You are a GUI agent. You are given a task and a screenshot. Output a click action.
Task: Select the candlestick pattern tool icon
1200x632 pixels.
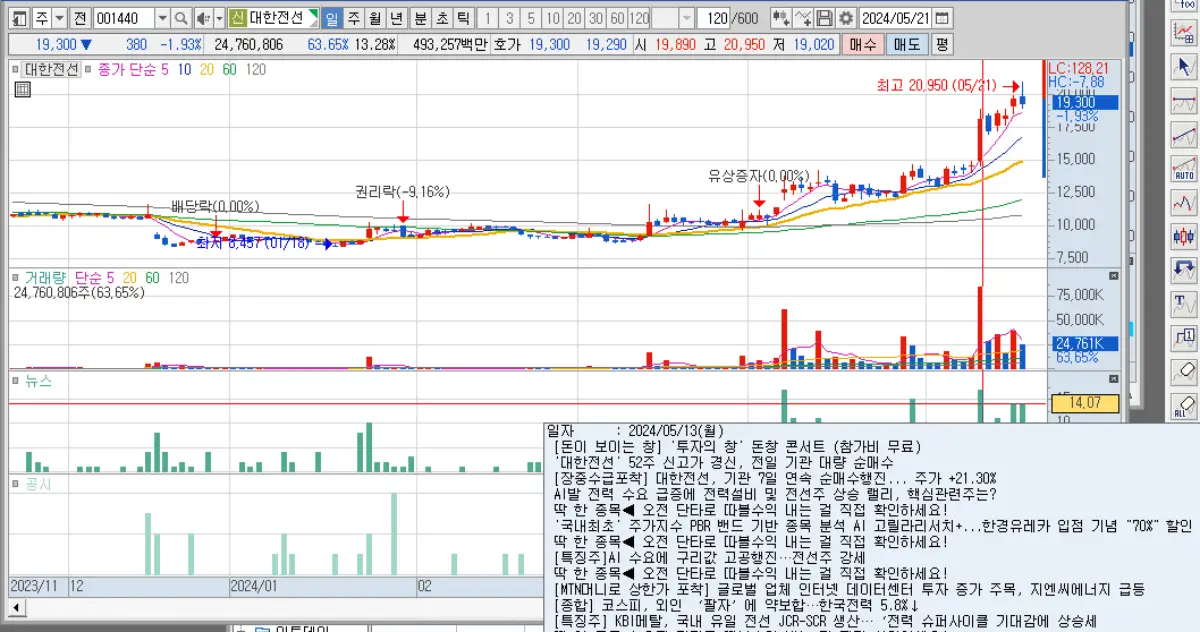1185,236
